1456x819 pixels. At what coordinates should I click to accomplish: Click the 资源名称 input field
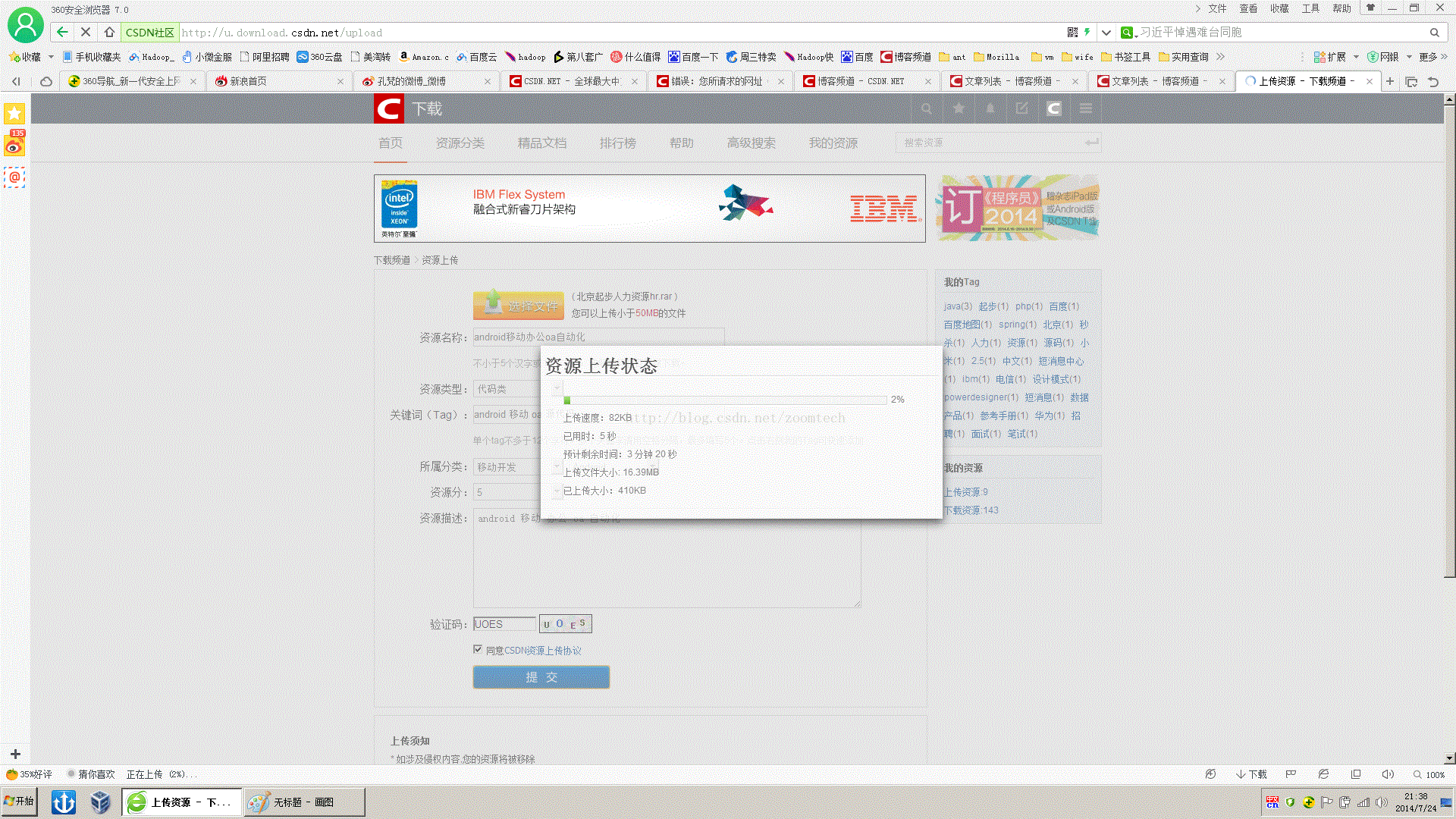[x=598, y=337]
